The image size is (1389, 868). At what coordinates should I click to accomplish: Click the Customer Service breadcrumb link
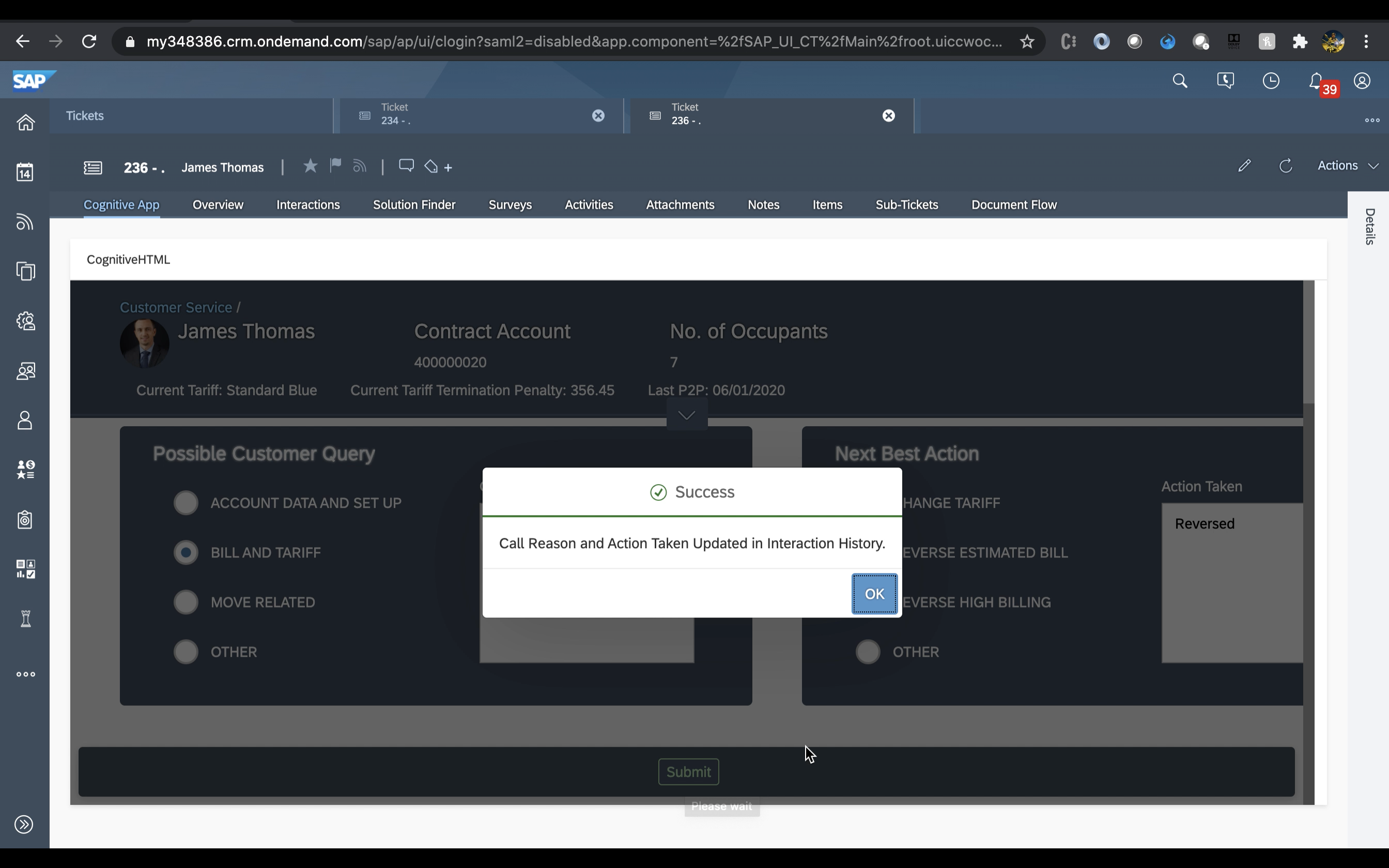pyautogui.click(x=176, y=308)
